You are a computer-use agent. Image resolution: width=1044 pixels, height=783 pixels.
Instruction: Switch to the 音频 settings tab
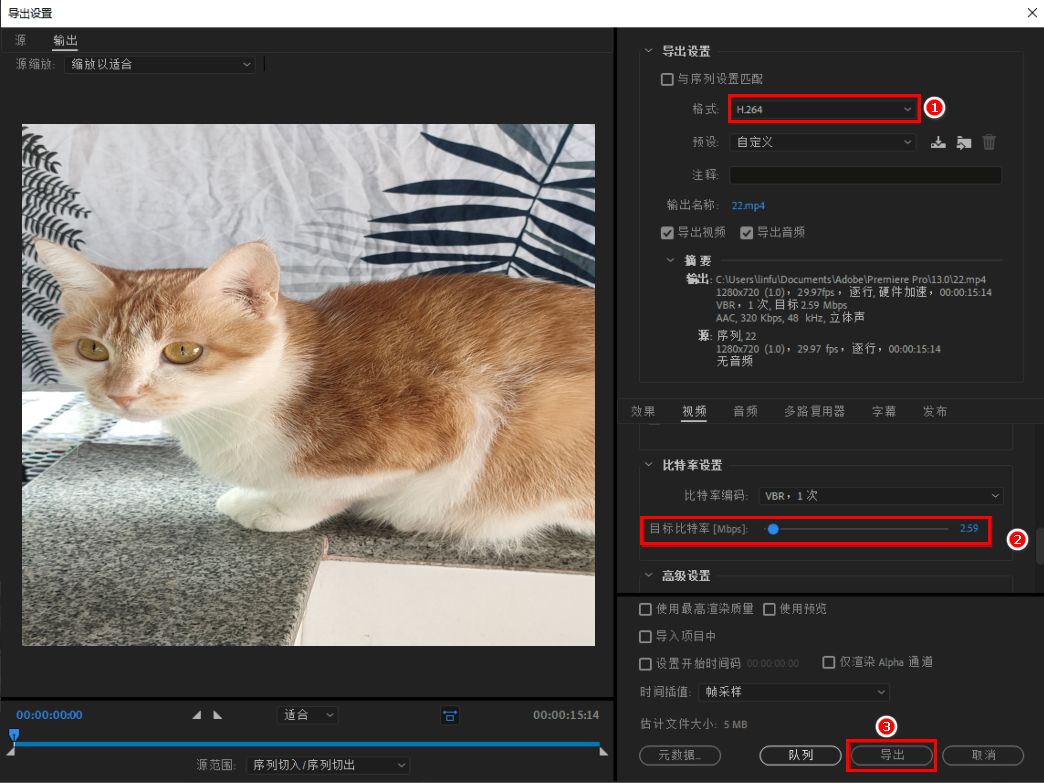(x=745, y=410)
